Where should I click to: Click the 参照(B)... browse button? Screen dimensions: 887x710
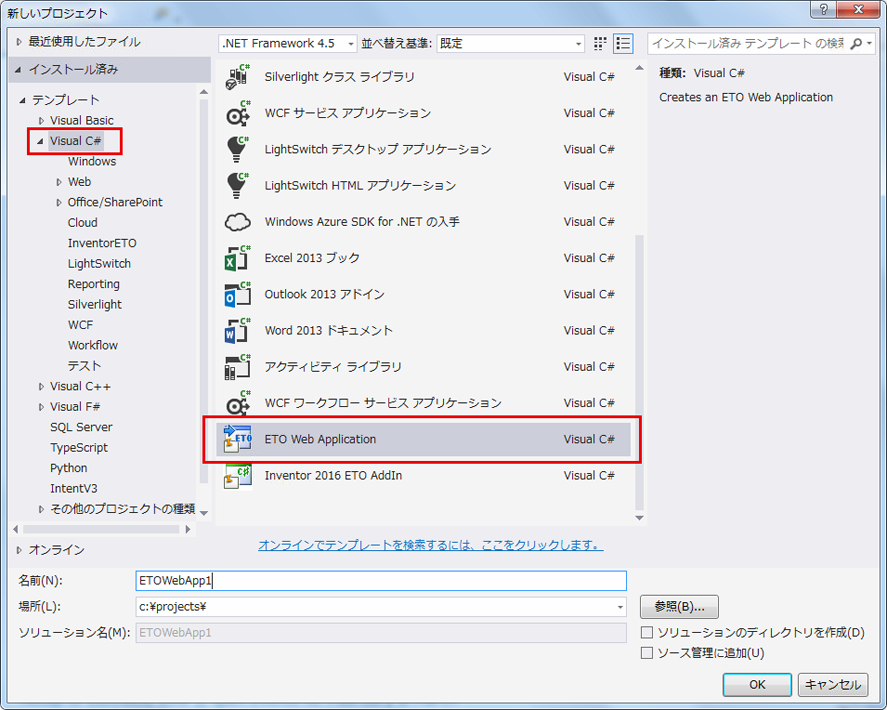click(x=679, y=607)
